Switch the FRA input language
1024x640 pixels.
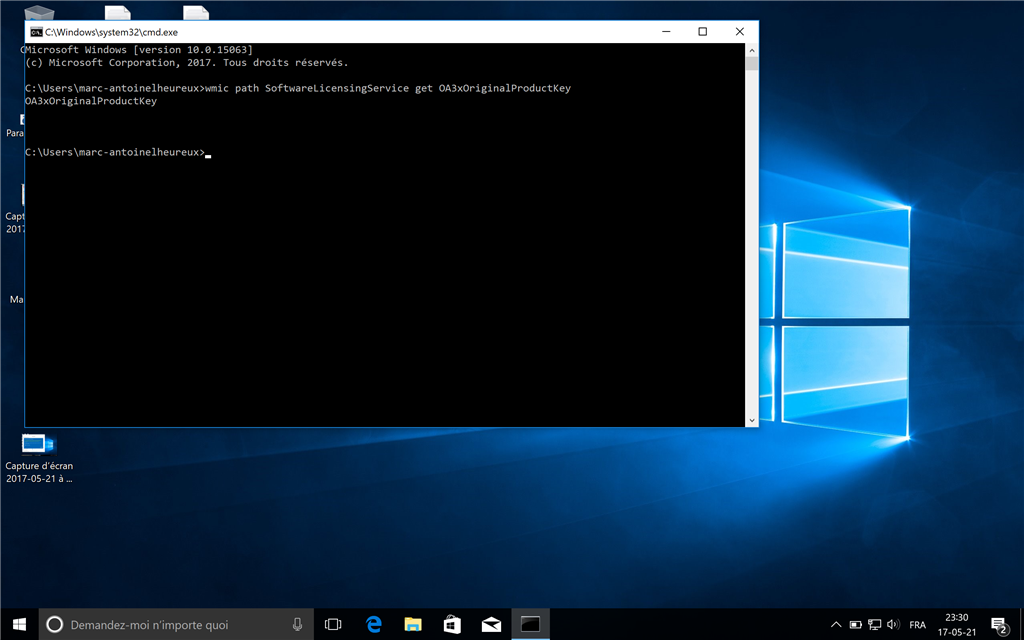pos(917,624)
